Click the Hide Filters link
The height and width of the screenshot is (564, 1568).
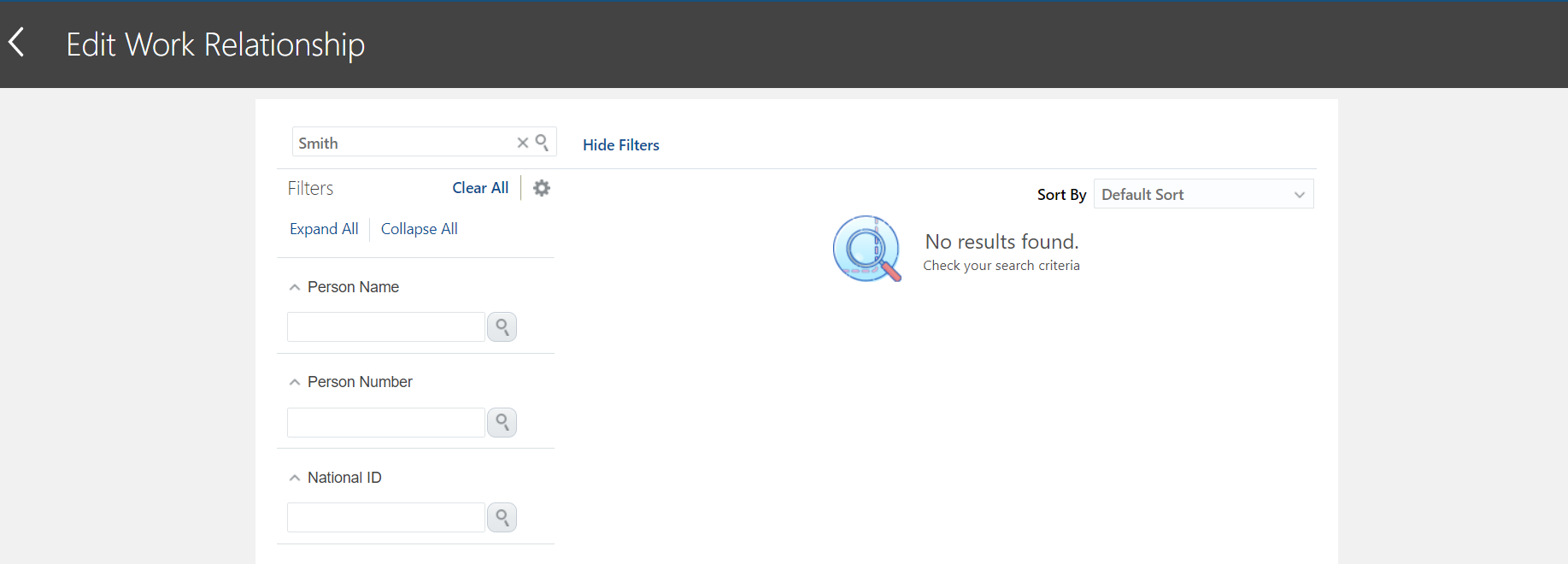click(621, 145)
